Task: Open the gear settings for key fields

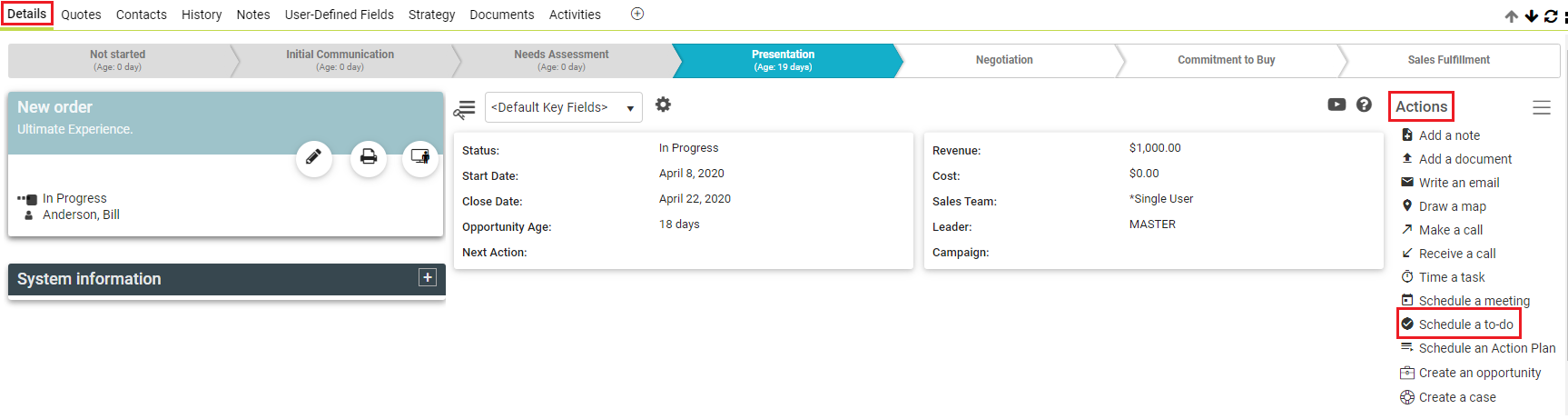Action: (x=664, y=105)
